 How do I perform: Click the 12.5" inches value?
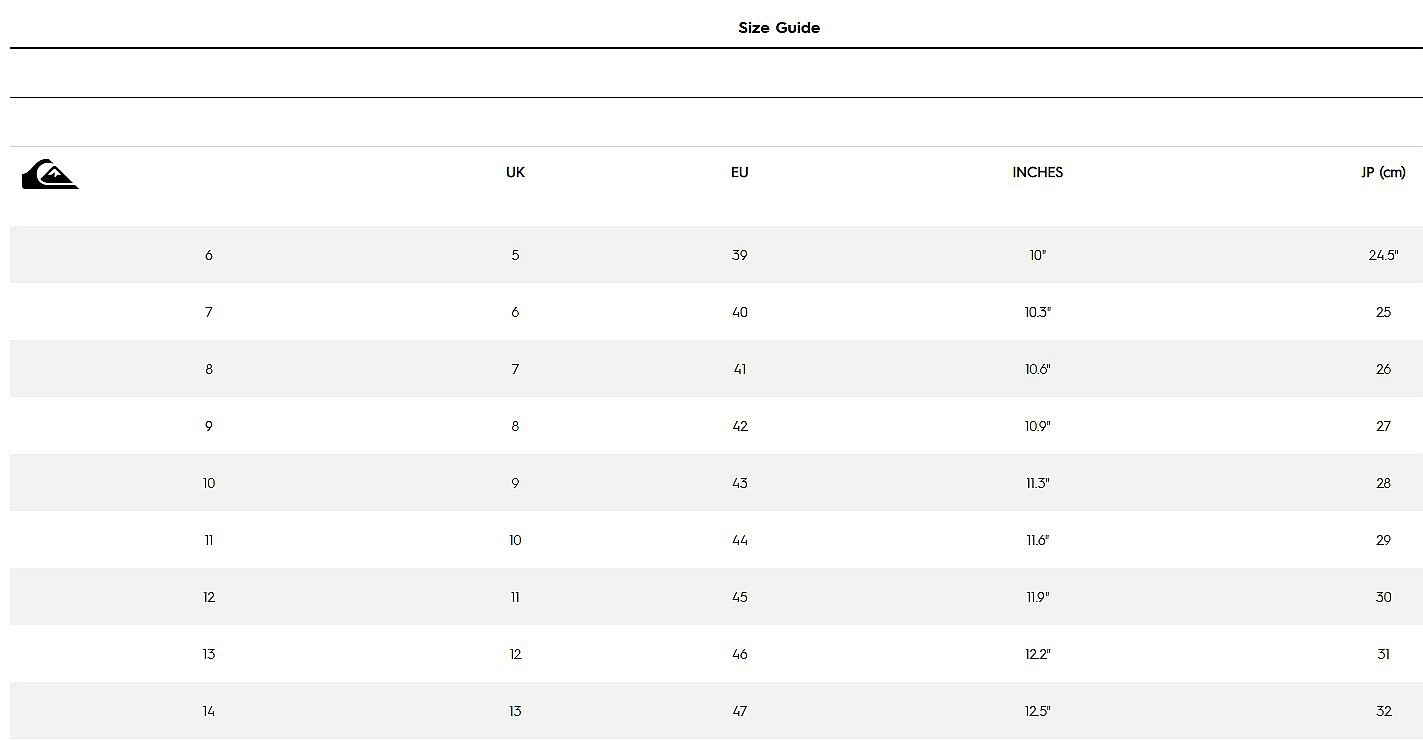pyautogui.click(x=1037, y=711)
